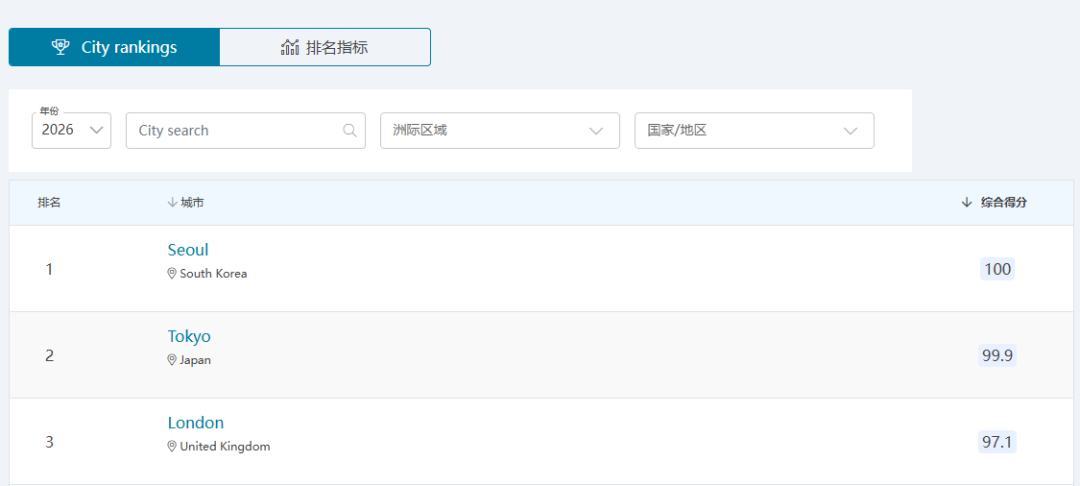
Task: Click the United Kingdom country label
Action: (x=225, y=446)
